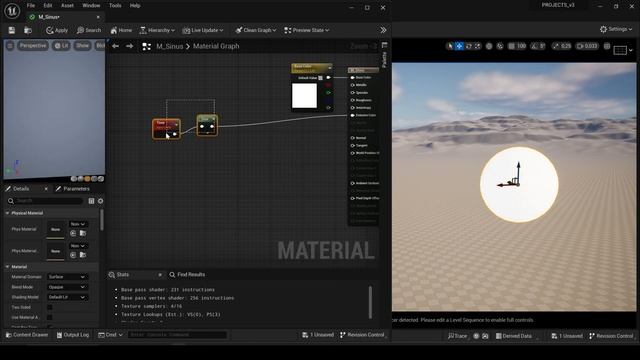Open the Material Domain Surface dropdown
Viewport: 640px width, 360px height.
point(67,277)
